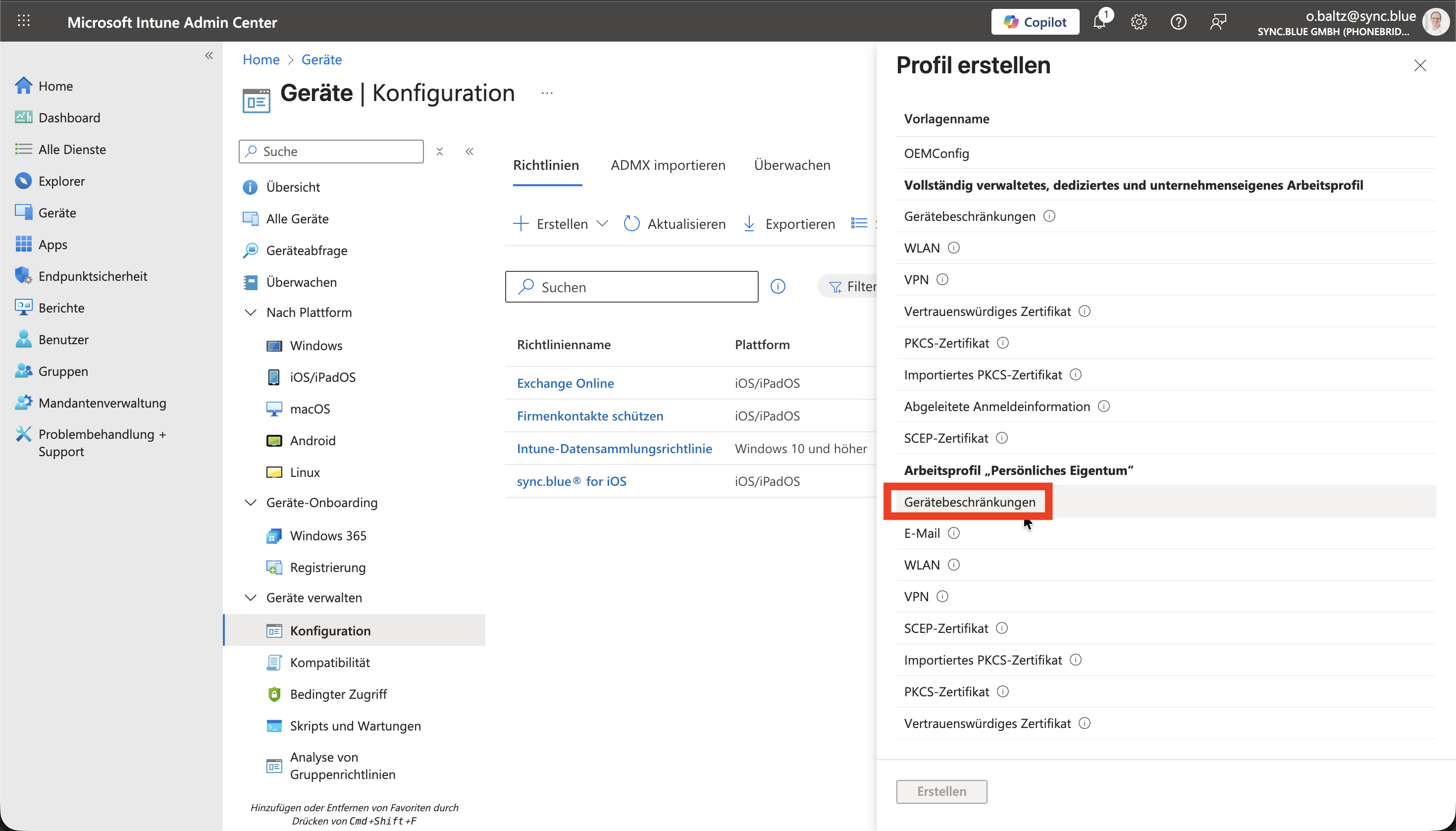Collapse the Nach Plattform section
This screenshot has height=831, width=1456.
click(251, 312)
